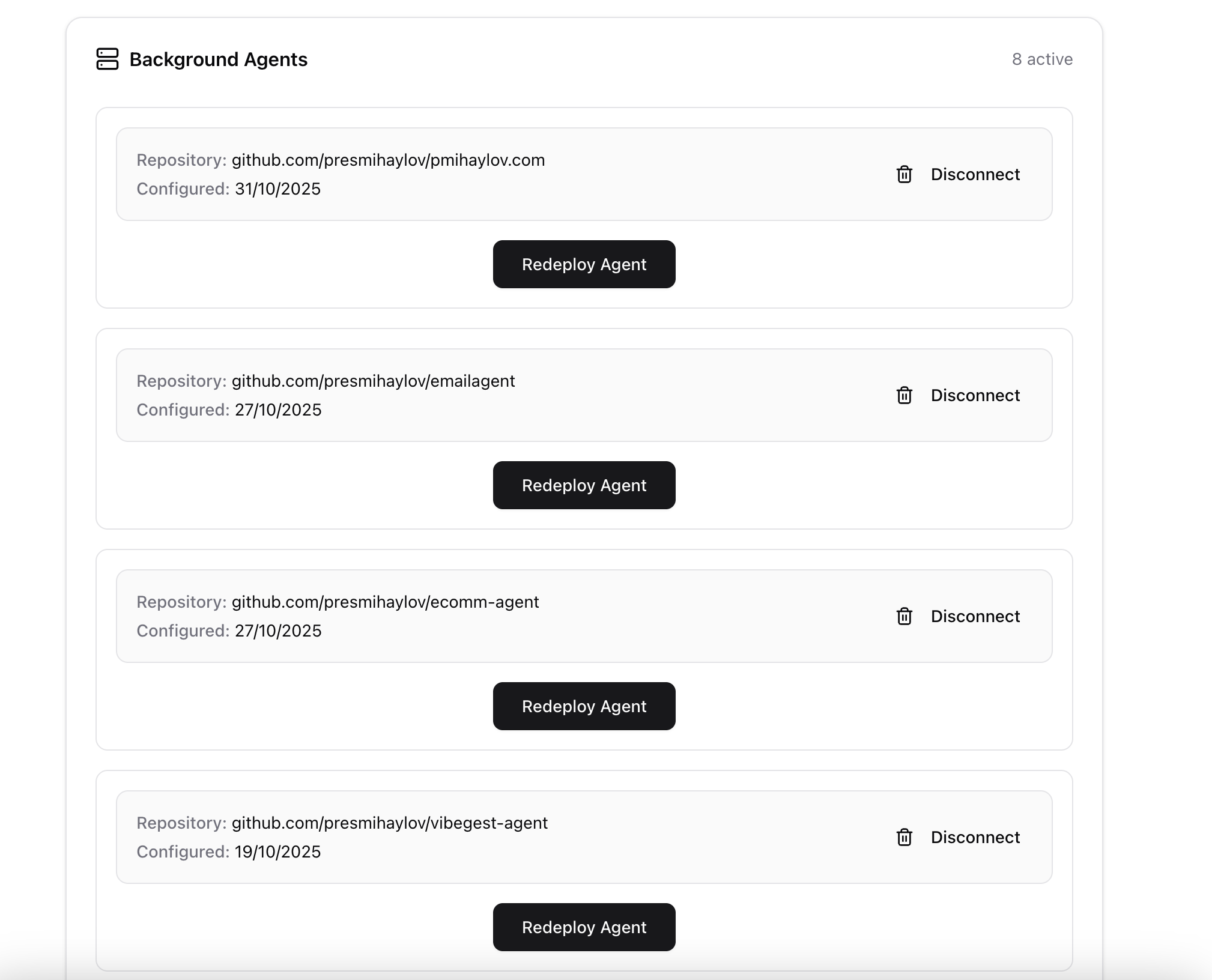Click the github.com/presmihaylov/ecomm-agent repository text
Image resolution: width=1212 pixels, height=980 pixels.
pos(385,602)
